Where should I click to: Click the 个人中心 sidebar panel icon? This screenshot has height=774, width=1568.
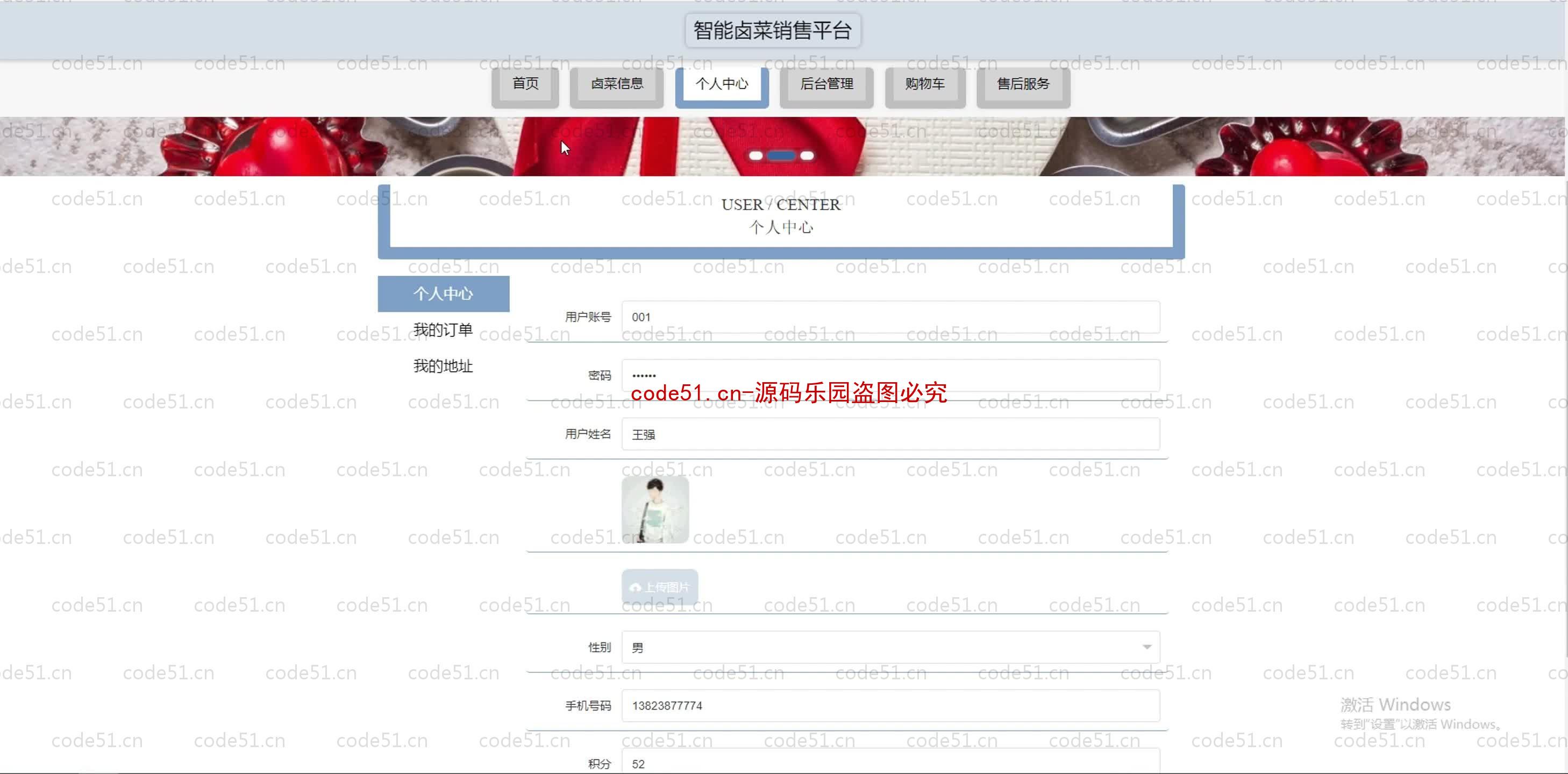coord(443,293)
